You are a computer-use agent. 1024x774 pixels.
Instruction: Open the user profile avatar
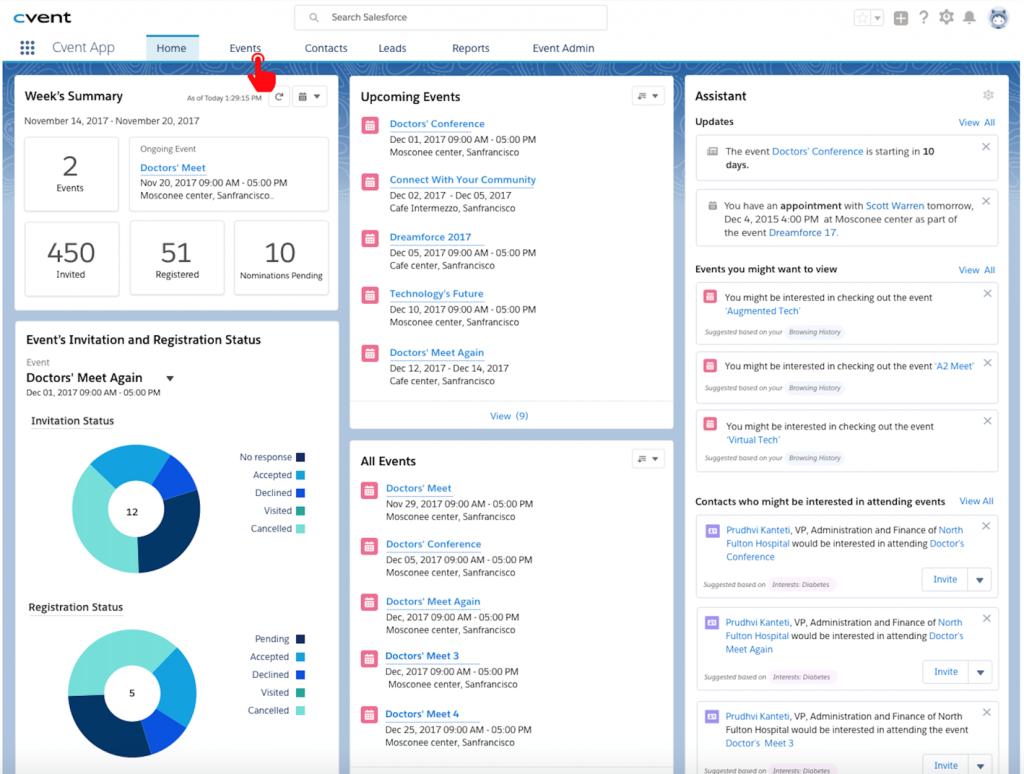click(999, 18)
